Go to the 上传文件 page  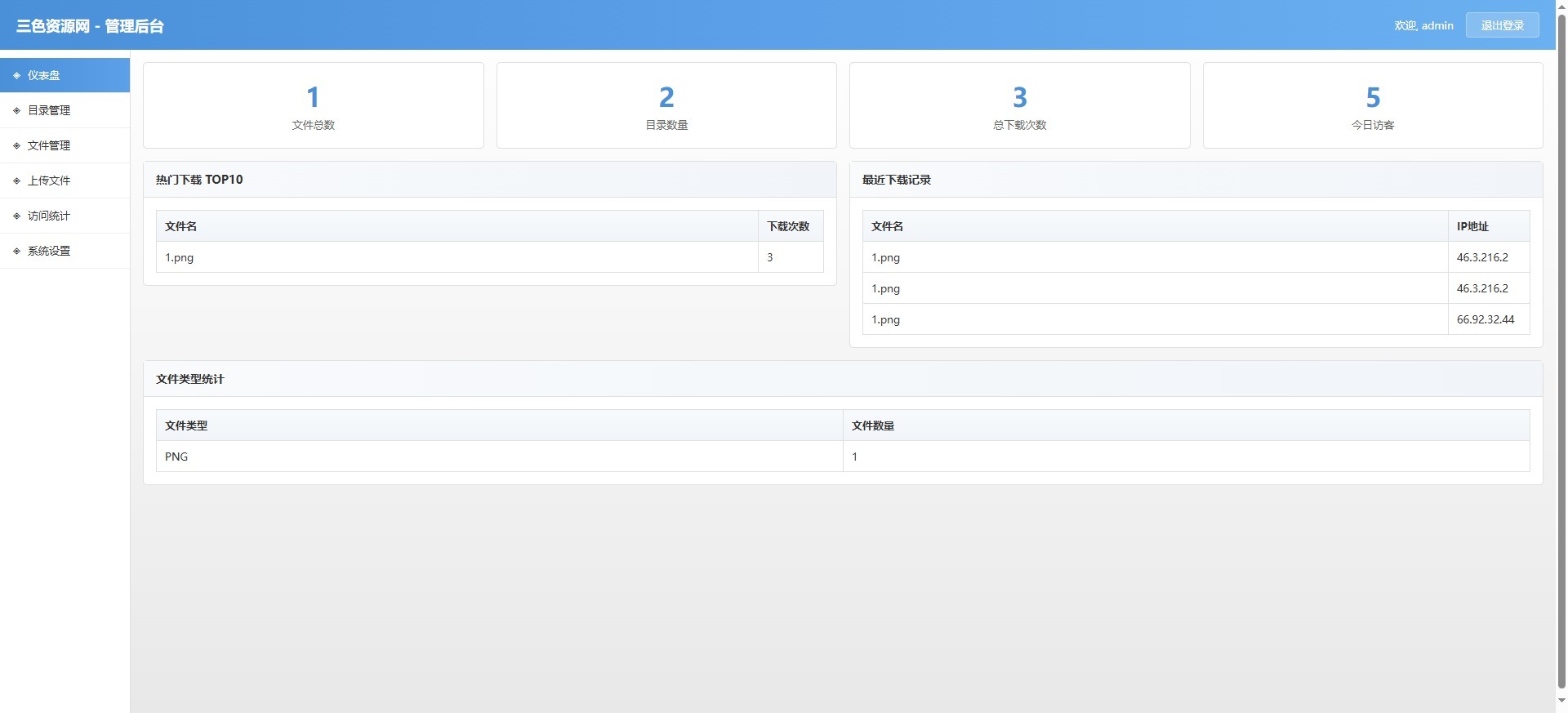pos(49,180)
